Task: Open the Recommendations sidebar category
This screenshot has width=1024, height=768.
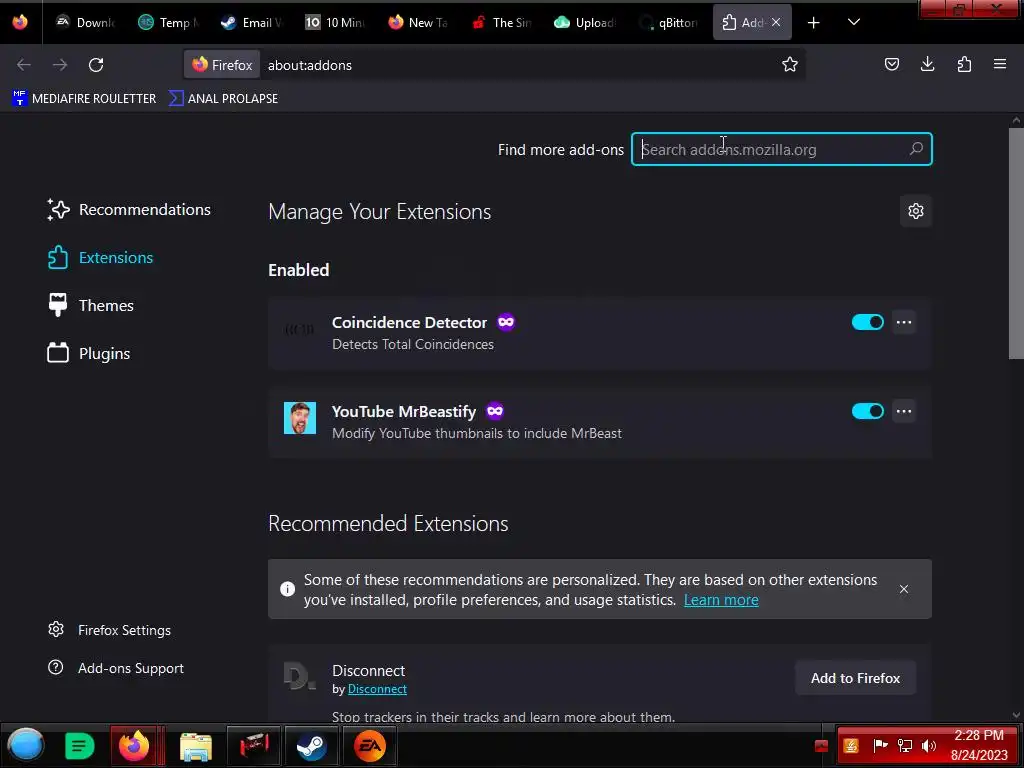Action: (x=129, y=210)
